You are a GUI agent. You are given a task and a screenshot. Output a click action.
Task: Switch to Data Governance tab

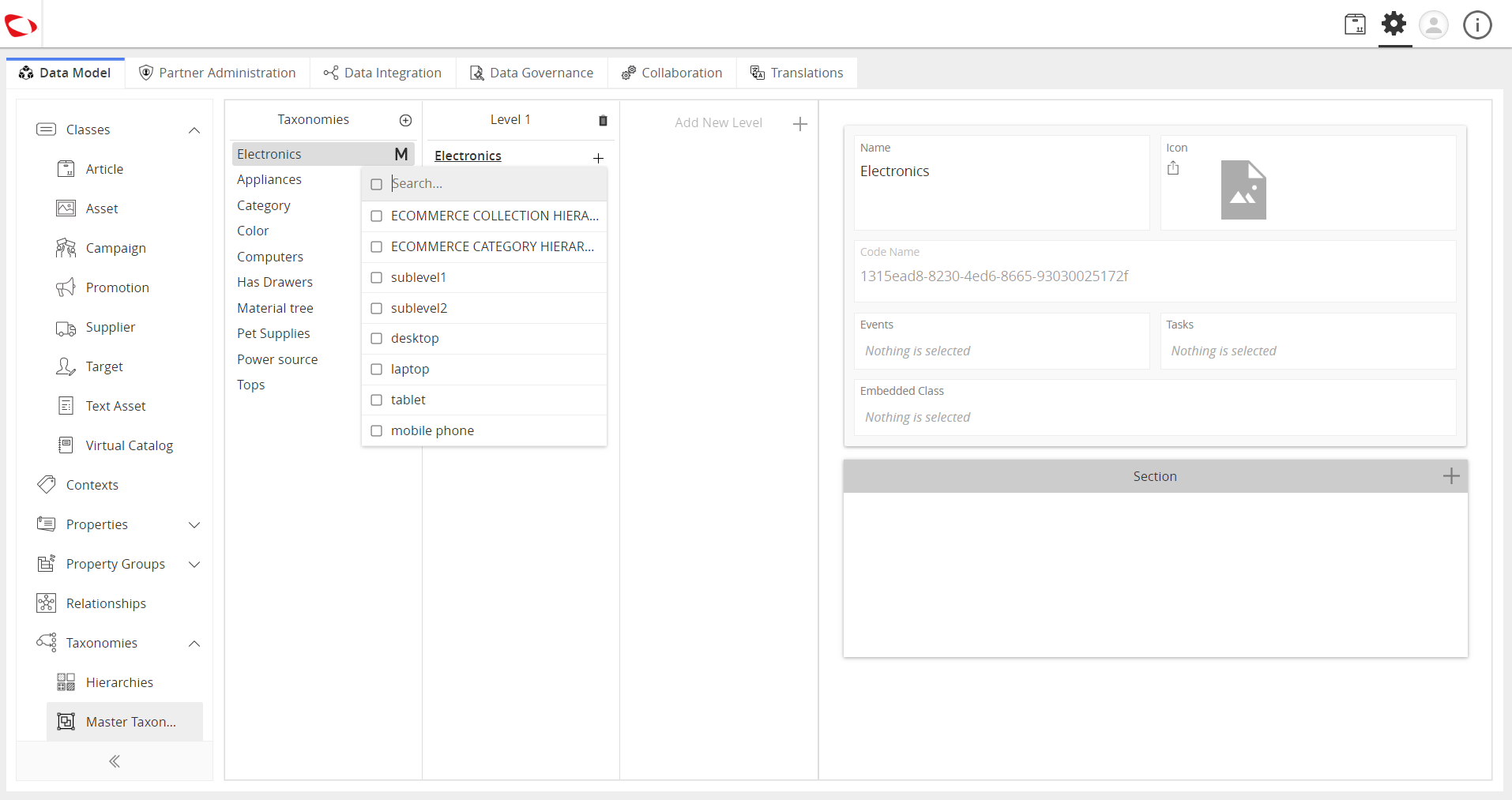[x=532, y=73]
